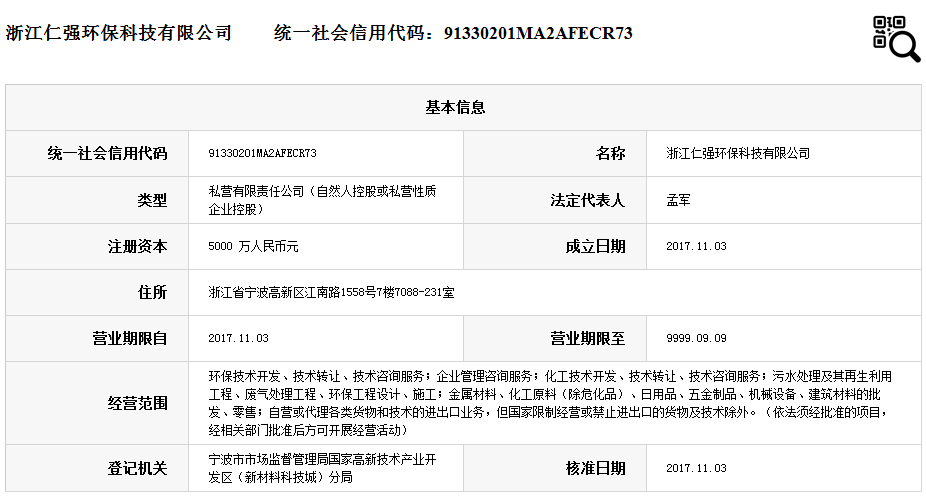Select legal representative name 孟军
This screenshot has height=498, width=926.
tap(679, 200)
